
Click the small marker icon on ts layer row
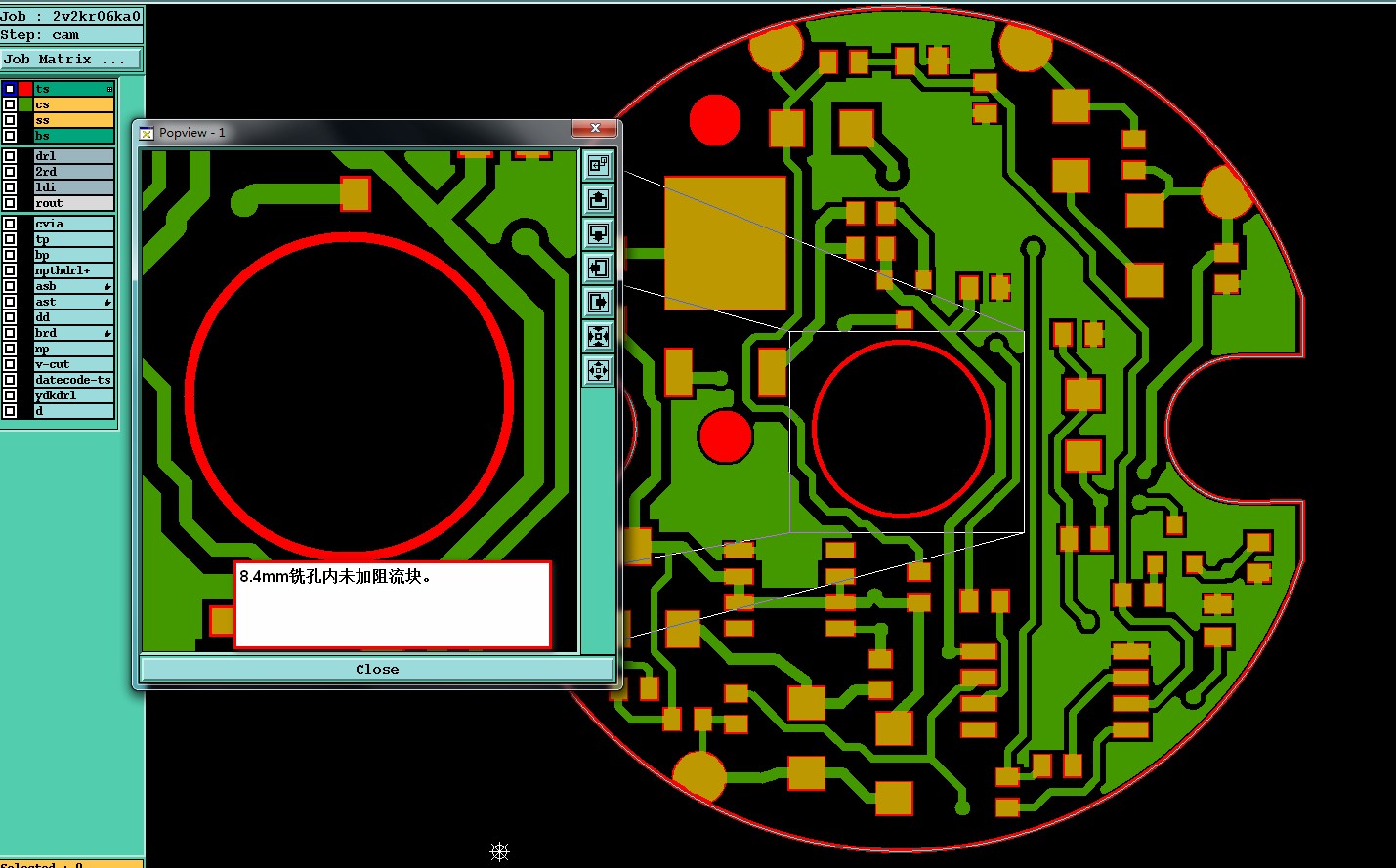109,89
